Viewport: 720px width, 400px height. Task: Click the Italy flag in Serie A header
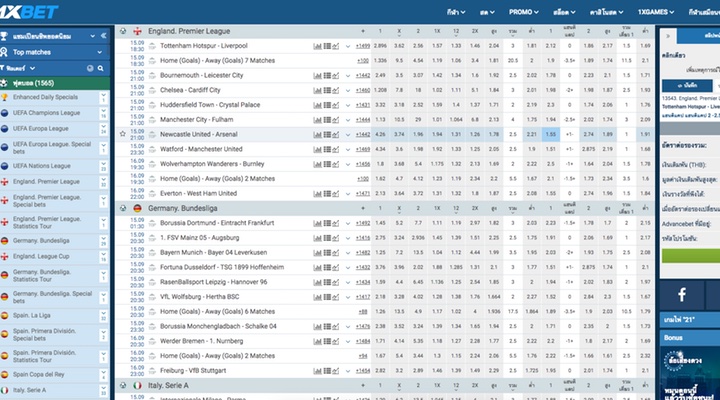[x=137, y=386]
